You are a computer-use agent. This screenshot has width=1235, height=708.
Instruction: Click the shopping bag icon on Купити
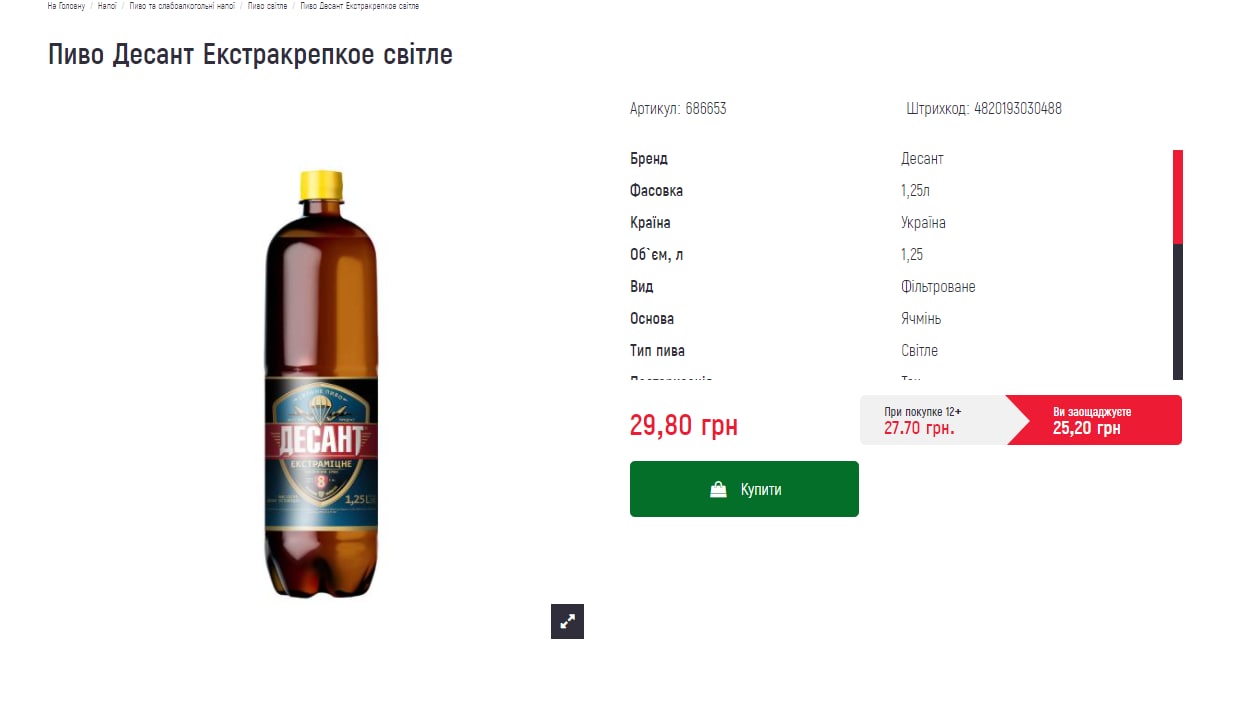[x=718, y=489]
